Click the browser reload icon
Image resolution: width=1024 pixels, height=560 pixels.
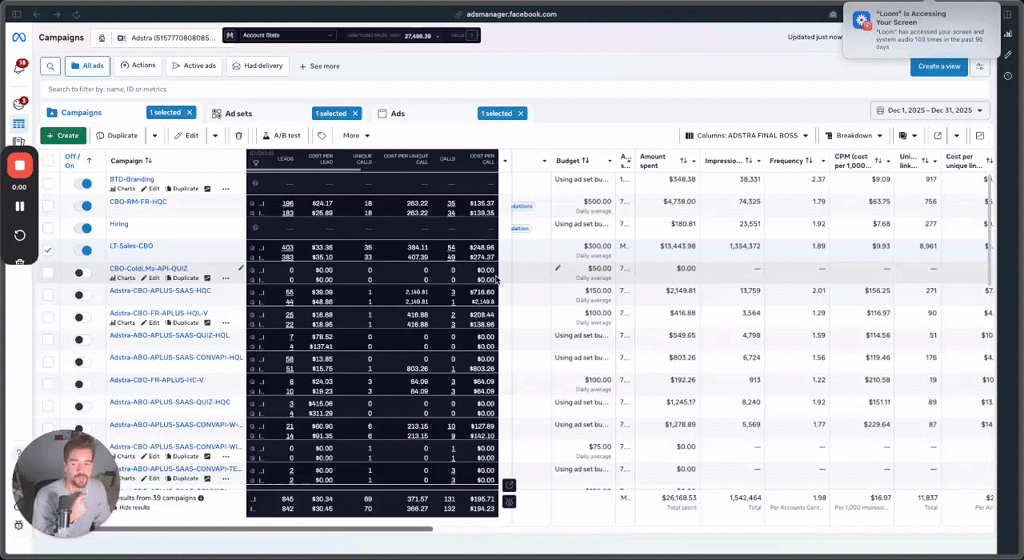point(76,14)
